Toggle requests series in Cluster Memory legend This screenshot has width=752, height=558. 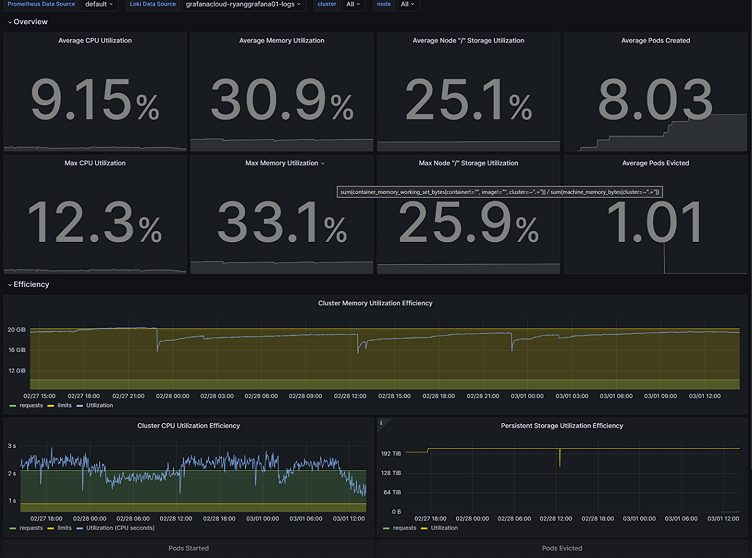[30, 406]
